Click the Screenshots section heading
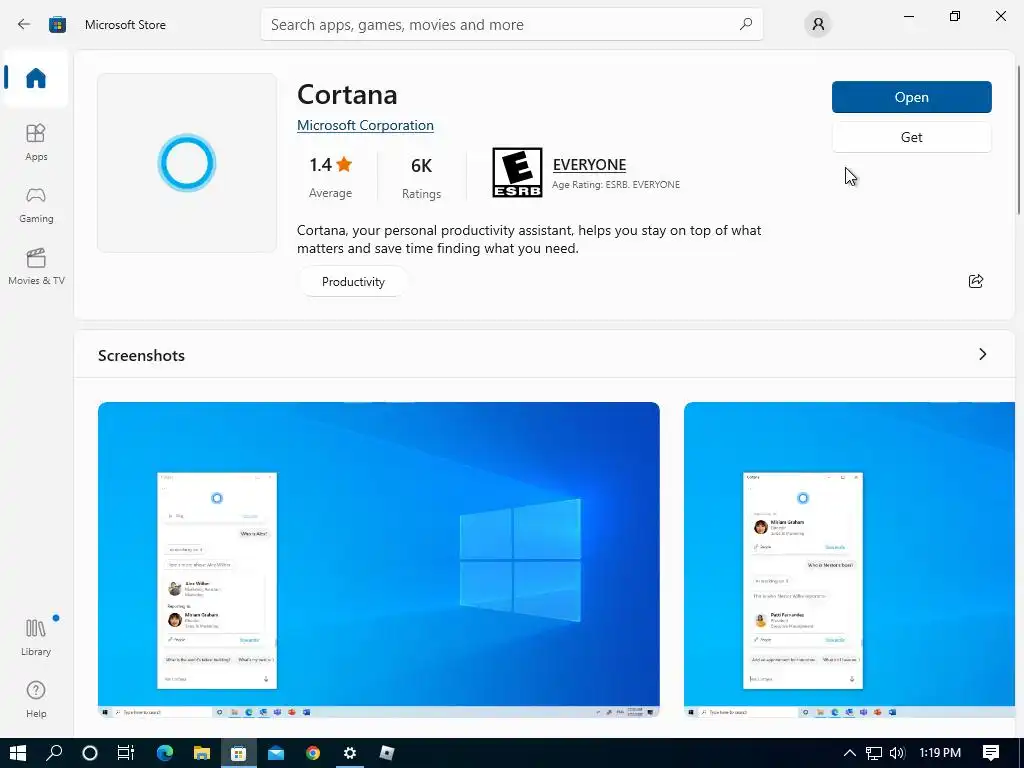Viewport: 1024px width, 768px height. (141, 355)
